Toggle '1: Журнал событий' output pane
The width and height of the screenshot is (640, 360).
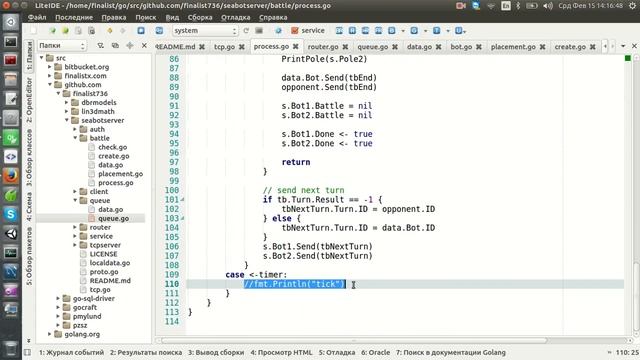(71, 352)
